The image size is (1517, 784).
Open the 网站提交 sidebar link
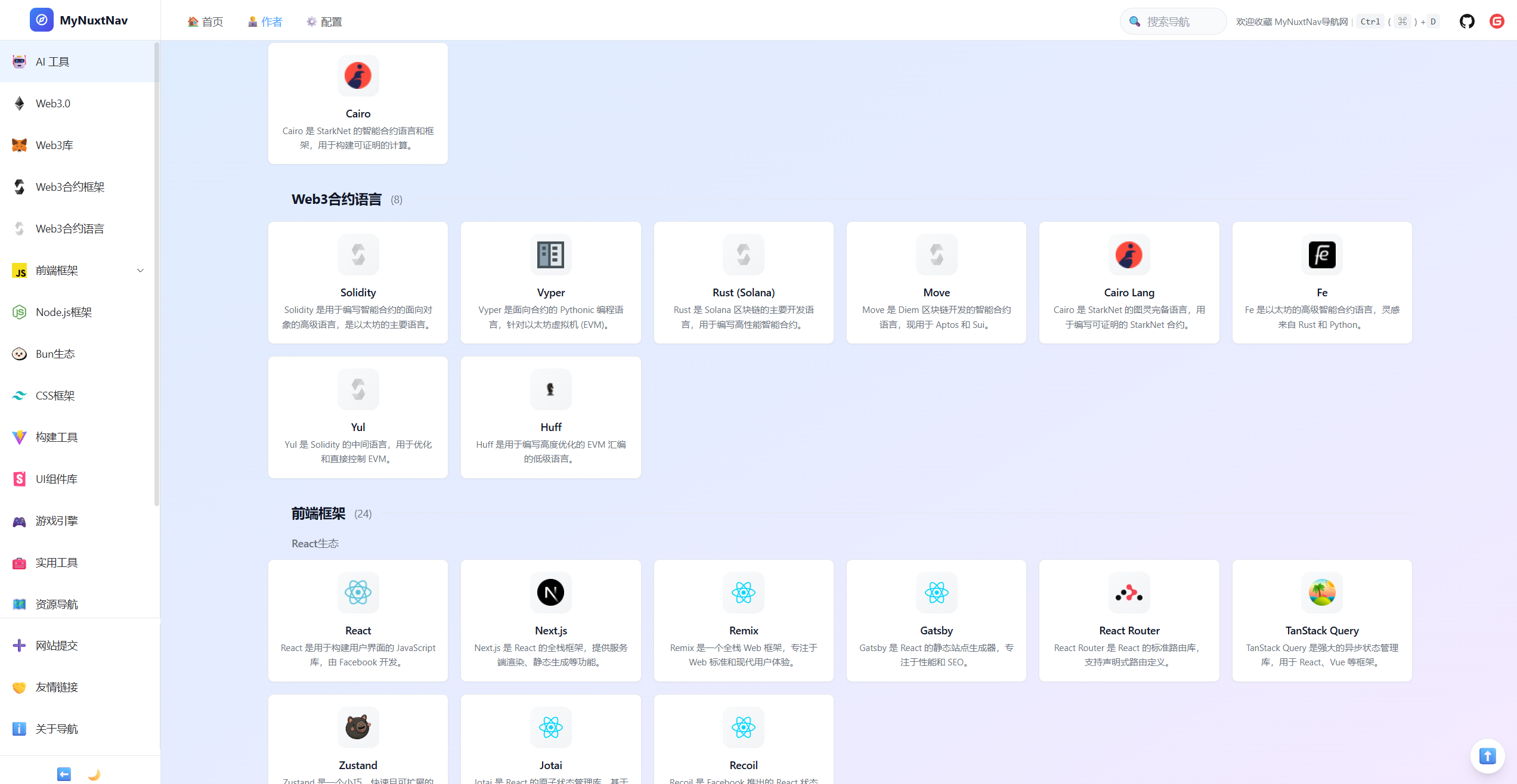coord(57,645)
